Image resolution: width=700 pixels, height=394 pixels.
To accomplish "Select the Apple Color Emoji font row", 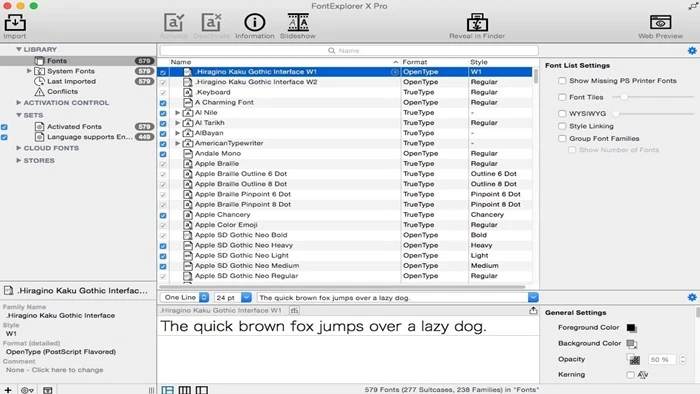I will (x=346, y=225).
